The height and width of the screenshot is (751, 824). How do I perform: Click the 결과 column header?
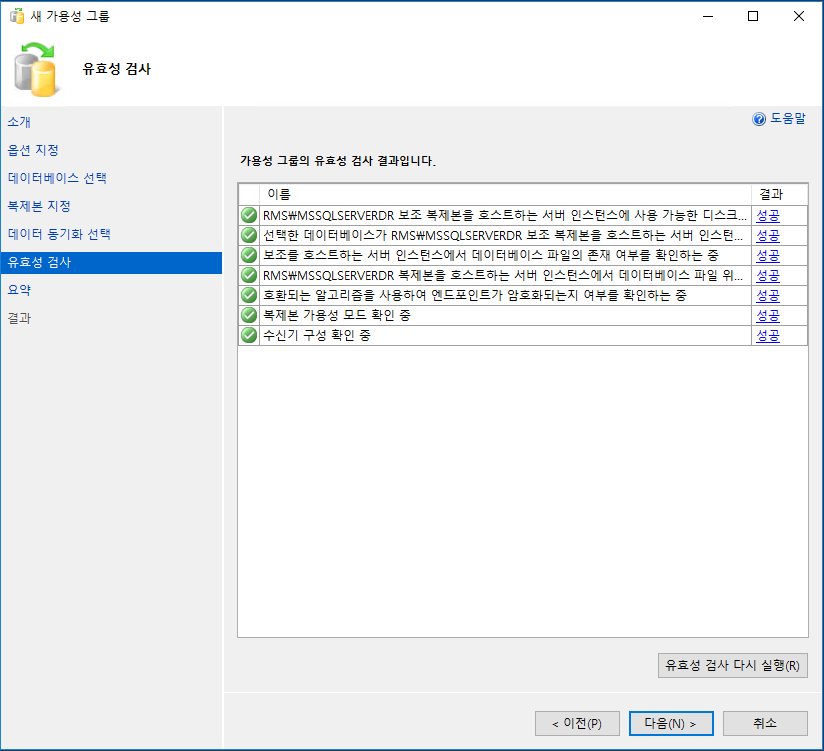pyautogui.click(x=779, y=194)
